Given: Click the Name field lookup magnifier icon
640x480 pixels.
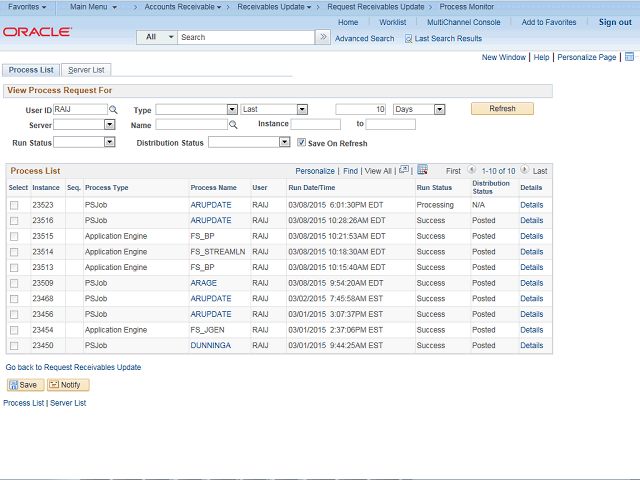Looking at the screenshot, I should pyautogui.click(x=233, y=125).
